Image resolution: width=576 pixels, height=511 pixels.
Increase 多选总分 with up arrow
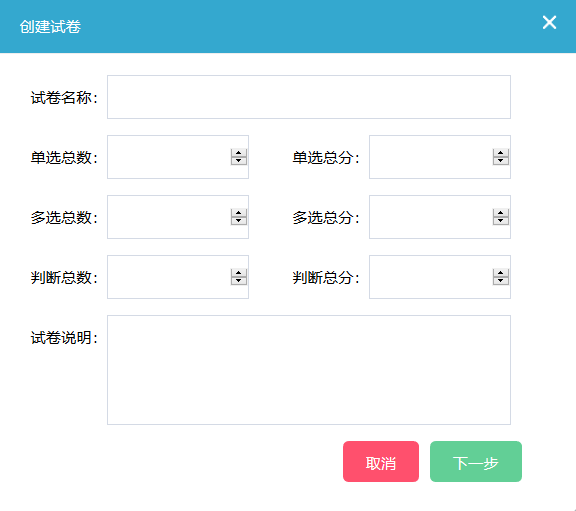500,213
